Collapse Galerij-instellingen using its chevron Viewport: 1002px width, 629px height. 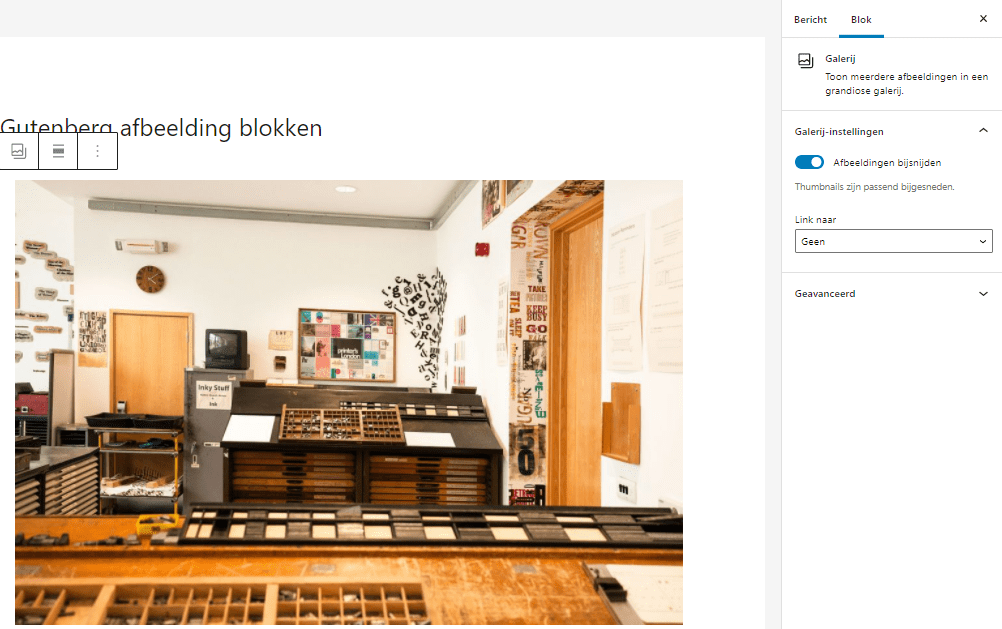982,131
